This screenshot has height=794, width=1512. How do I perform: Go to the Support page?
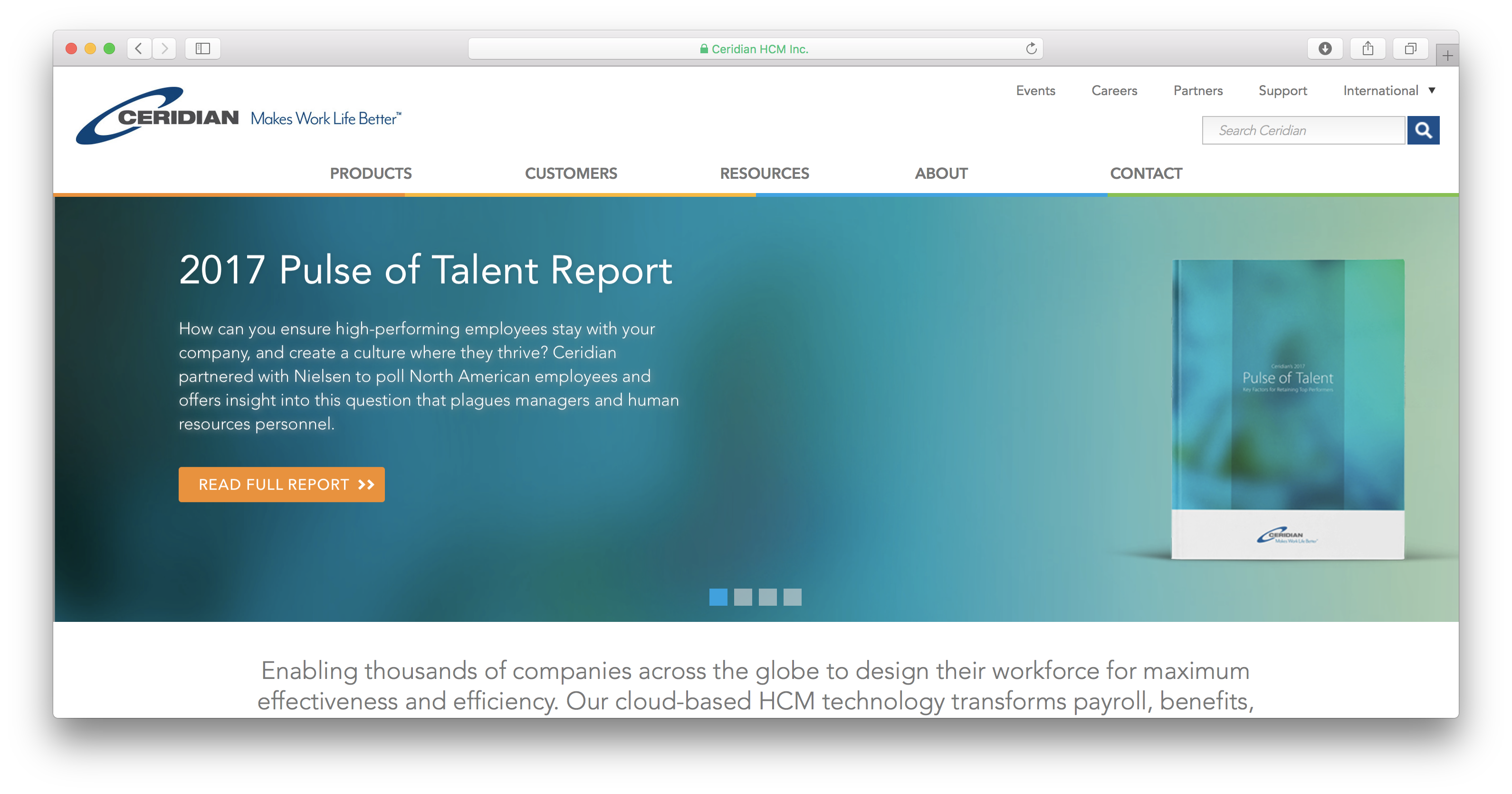click(1282, 90)
